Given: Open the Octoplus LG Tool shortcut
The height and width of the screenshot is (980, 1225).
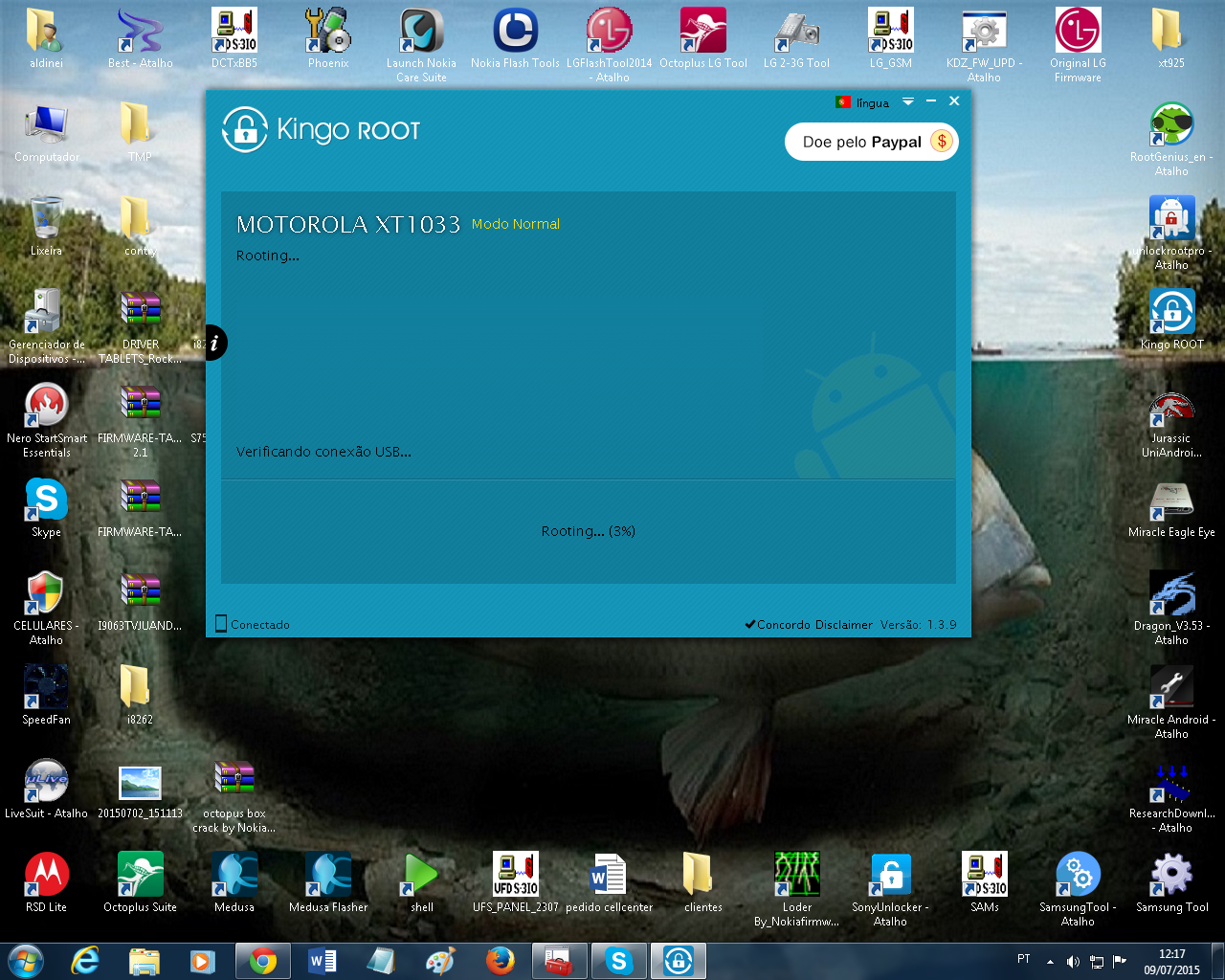Looking at the screenshot, I should click(x=703, y=38).
